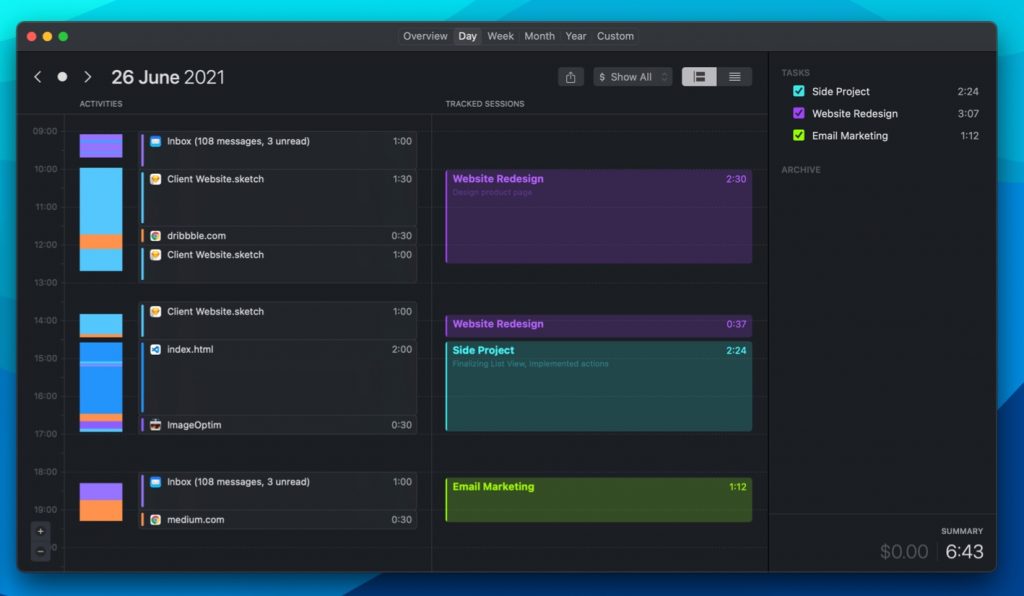Click Chrome icon next to medium.com
Viewport: 1024px width, 596px height.
click(155, 520)
